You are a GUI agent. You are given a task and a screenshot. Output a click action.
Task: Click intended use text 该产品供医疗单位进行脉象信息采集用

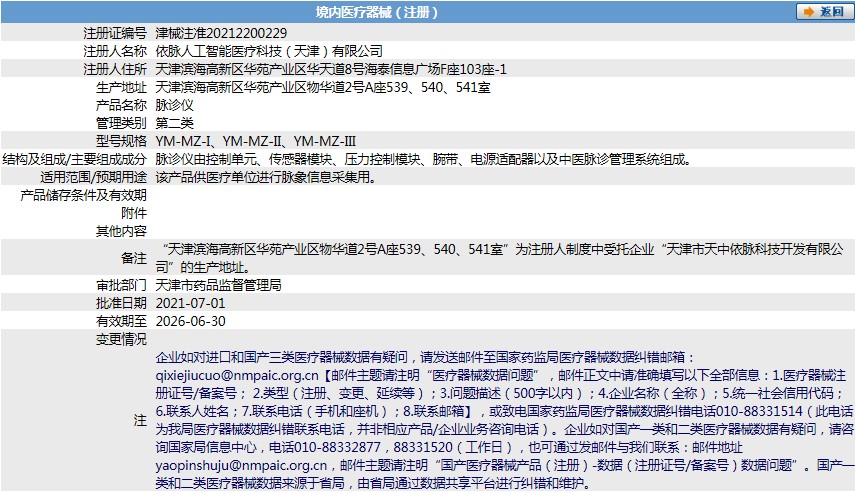(266, 177)
